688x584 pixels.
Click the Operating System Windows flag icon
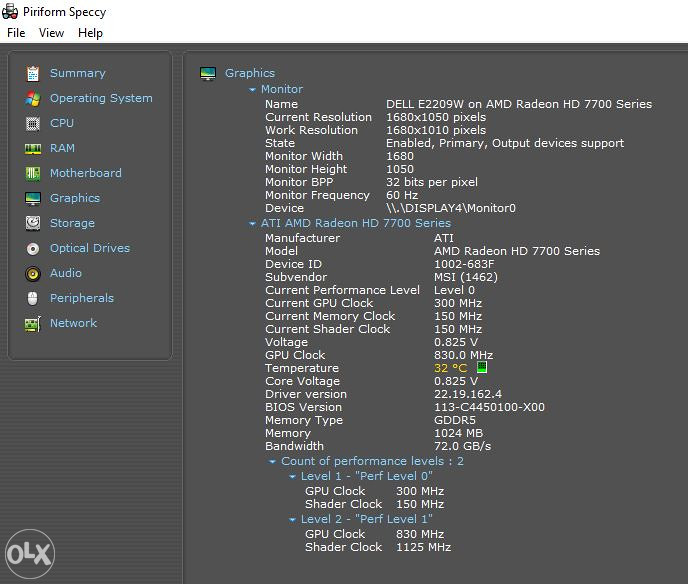point(32,99)
